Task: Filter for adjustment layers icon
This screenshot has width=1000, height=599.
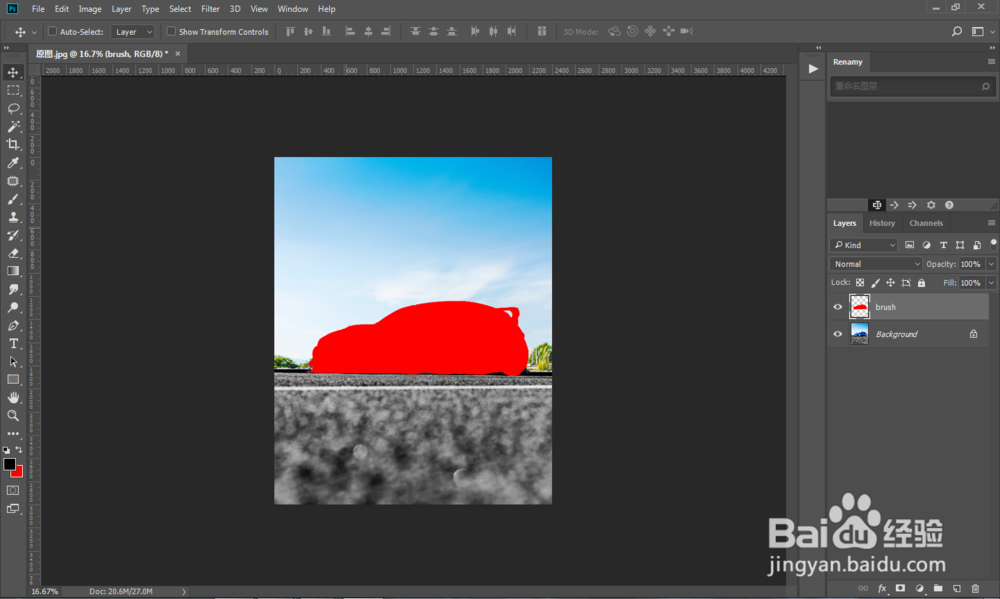Action: 926,245
